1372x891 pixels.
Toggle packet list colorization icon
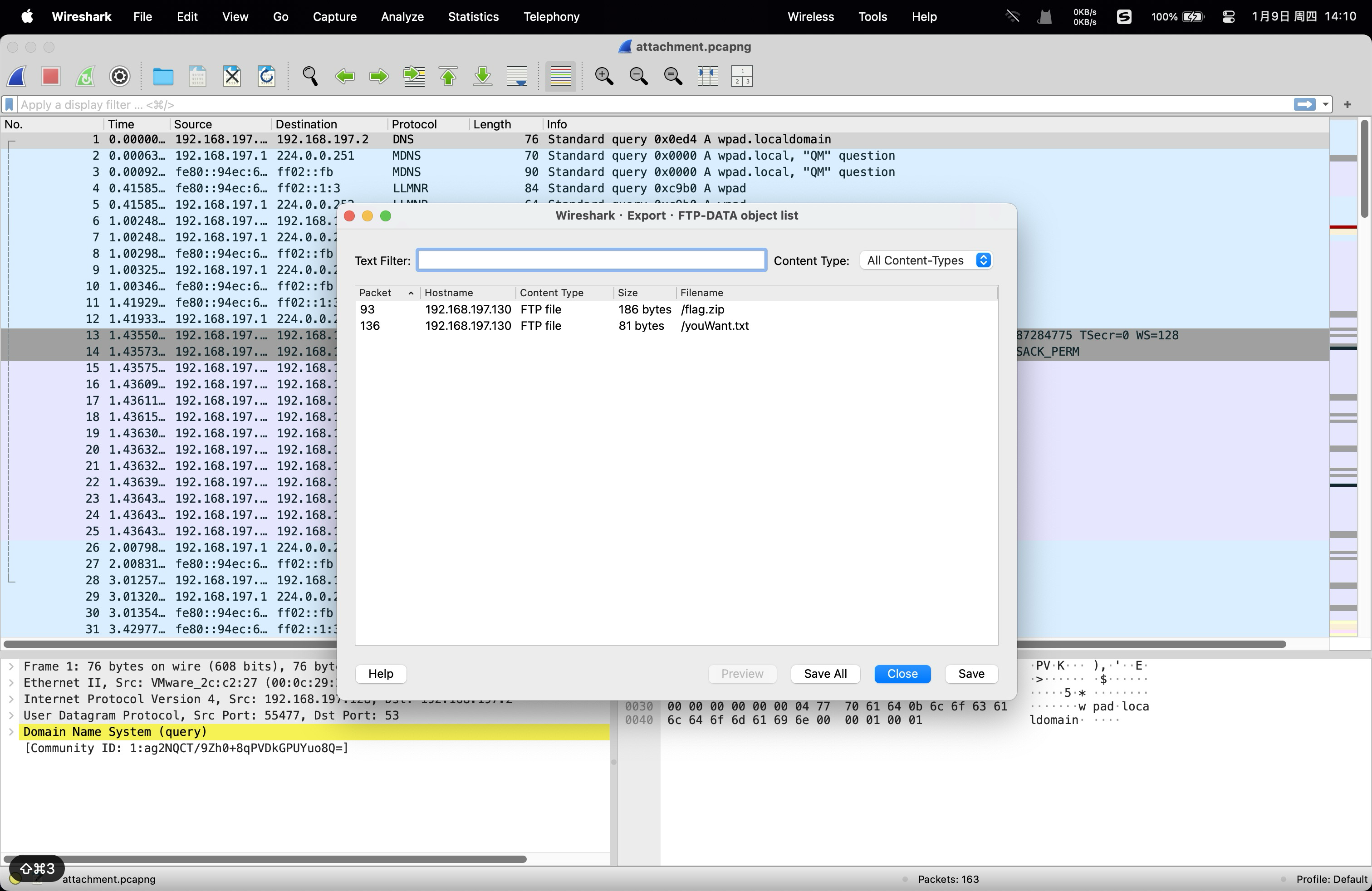560,76
